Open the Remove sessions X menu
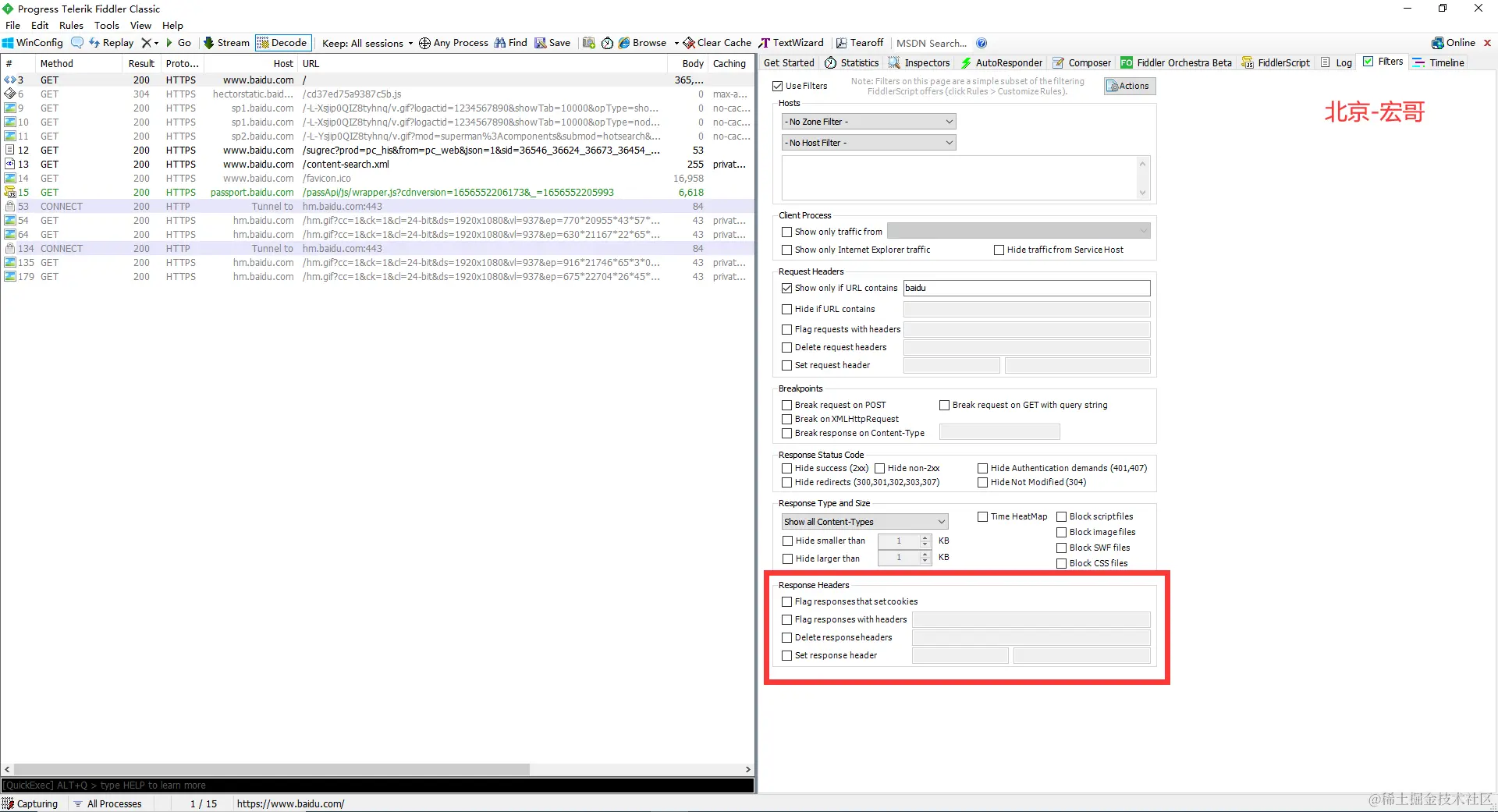 [149, 43]
